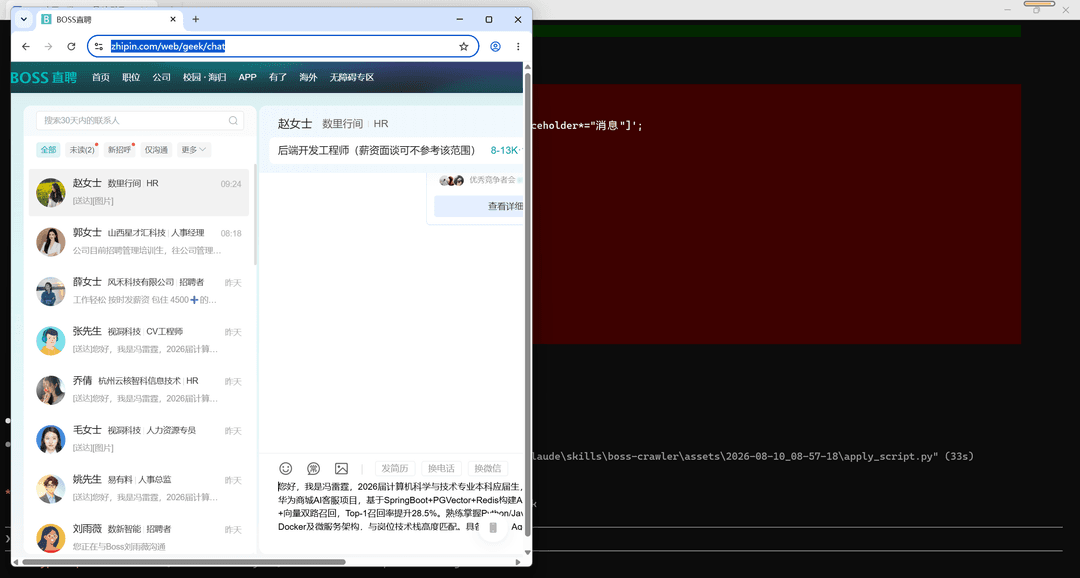Open the 首页 nav item
Viewport: 1080px width, 578px height.
point(101,77)
